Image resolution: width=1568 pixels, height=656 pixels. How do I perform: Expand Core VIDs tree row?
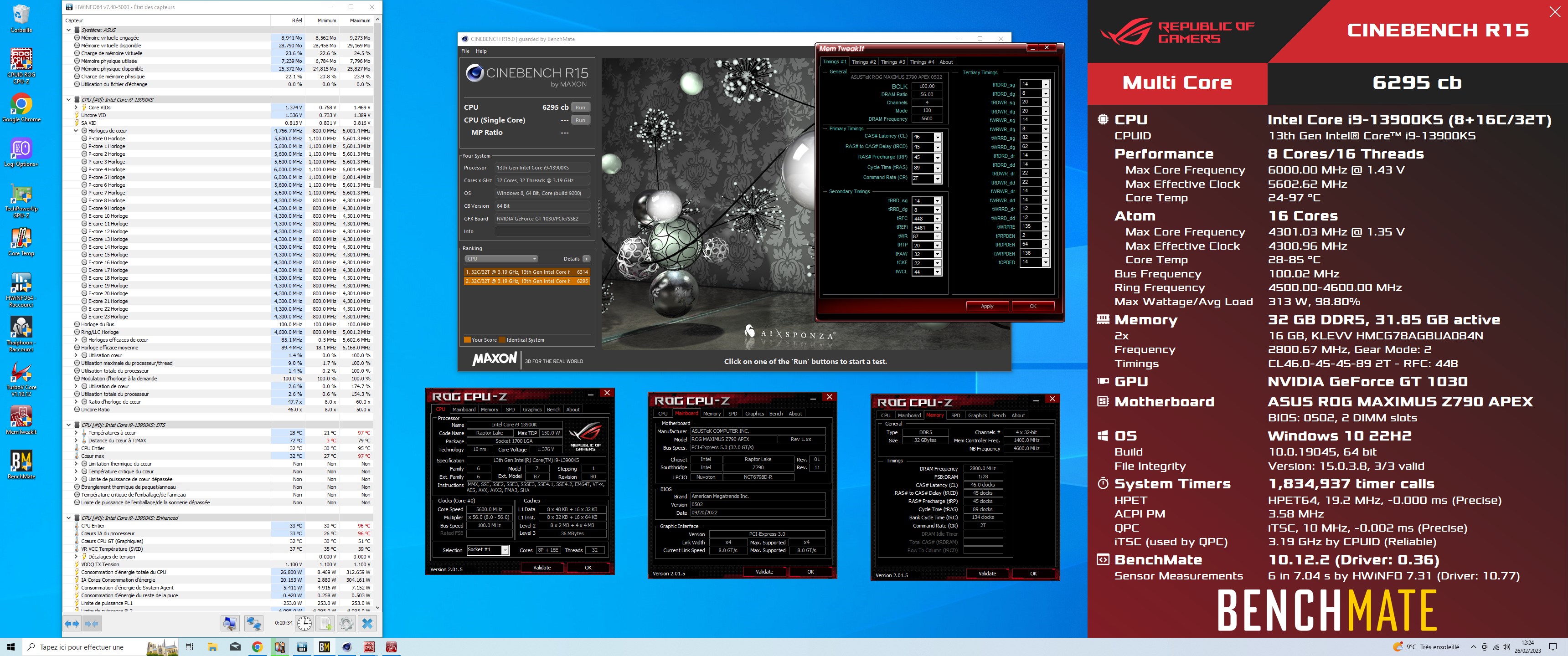pyautogui.click(x=76, y=108)
